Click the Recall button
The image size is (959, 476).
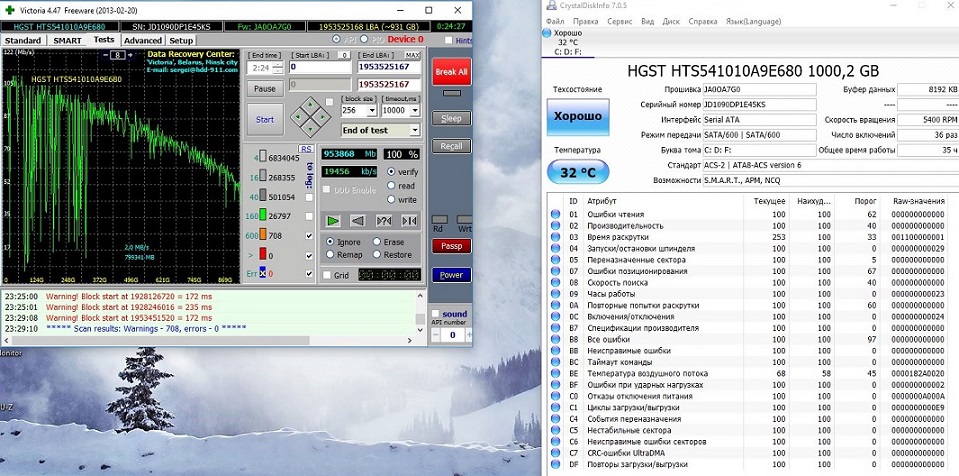pos(451,146)
